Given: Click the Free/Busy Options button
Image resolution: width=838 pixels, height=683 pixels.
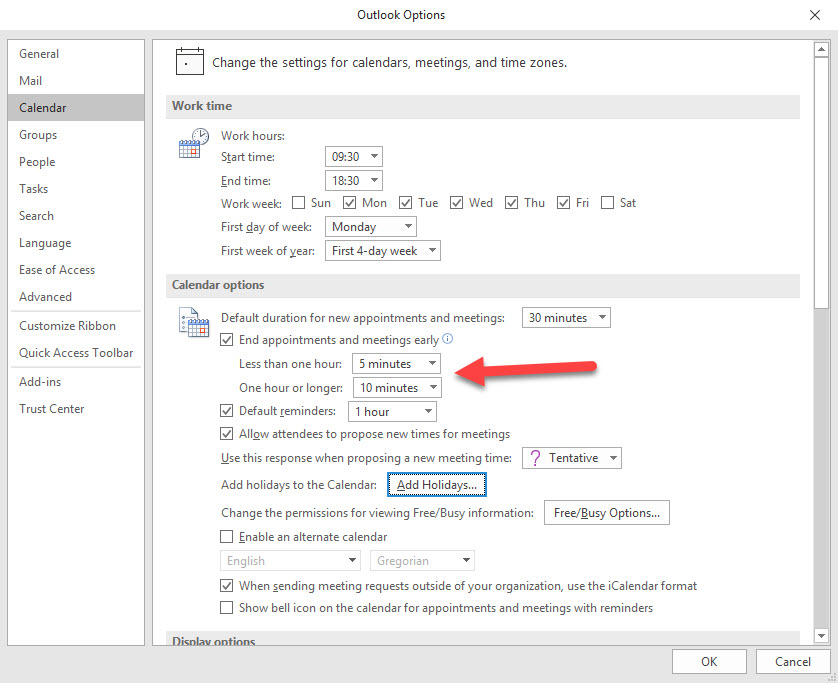Looking at the screenshot, I should [x=607, y=513].
